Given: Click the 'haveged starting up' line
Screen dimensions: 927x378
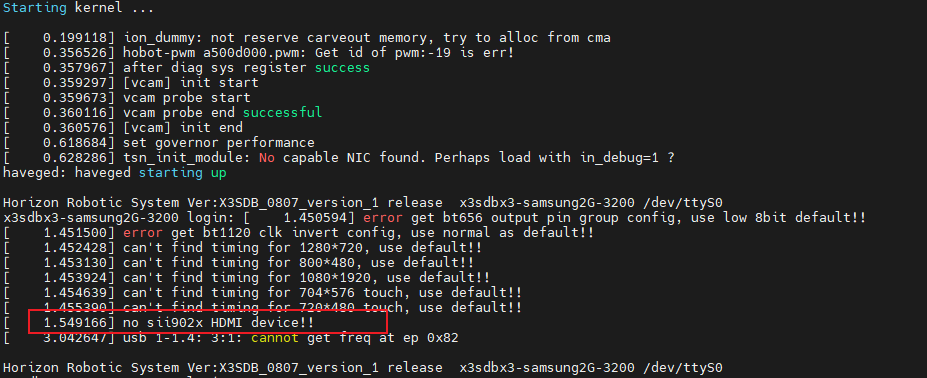Looking at the screenshot, I should pos(115,173).
